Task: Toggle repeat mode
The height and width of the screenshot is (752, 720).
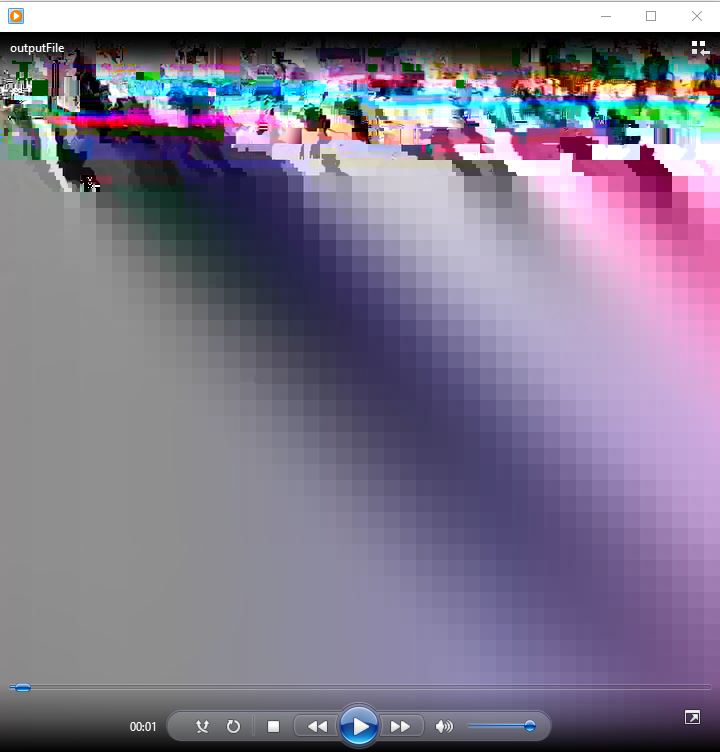Action: pos(233,727)
